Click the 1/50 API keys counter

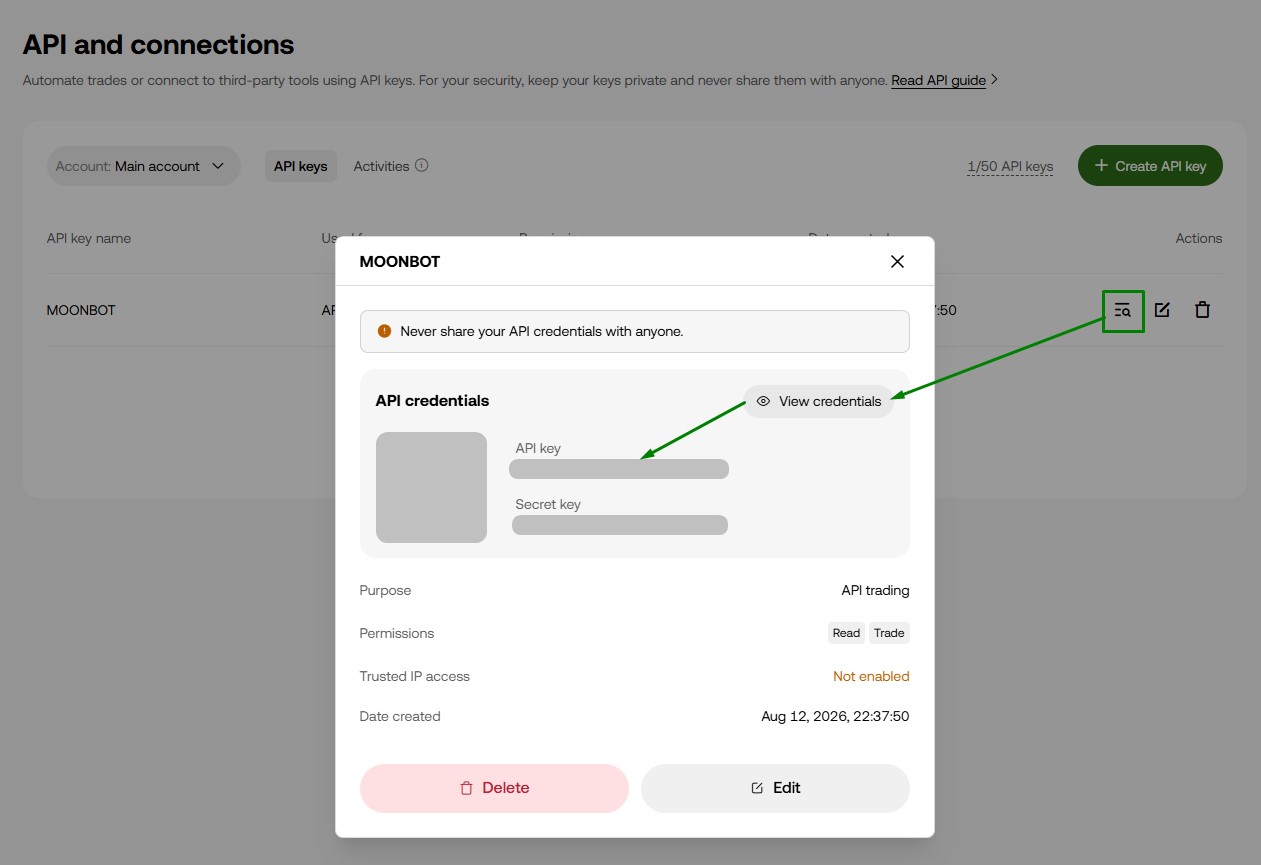1010,166
